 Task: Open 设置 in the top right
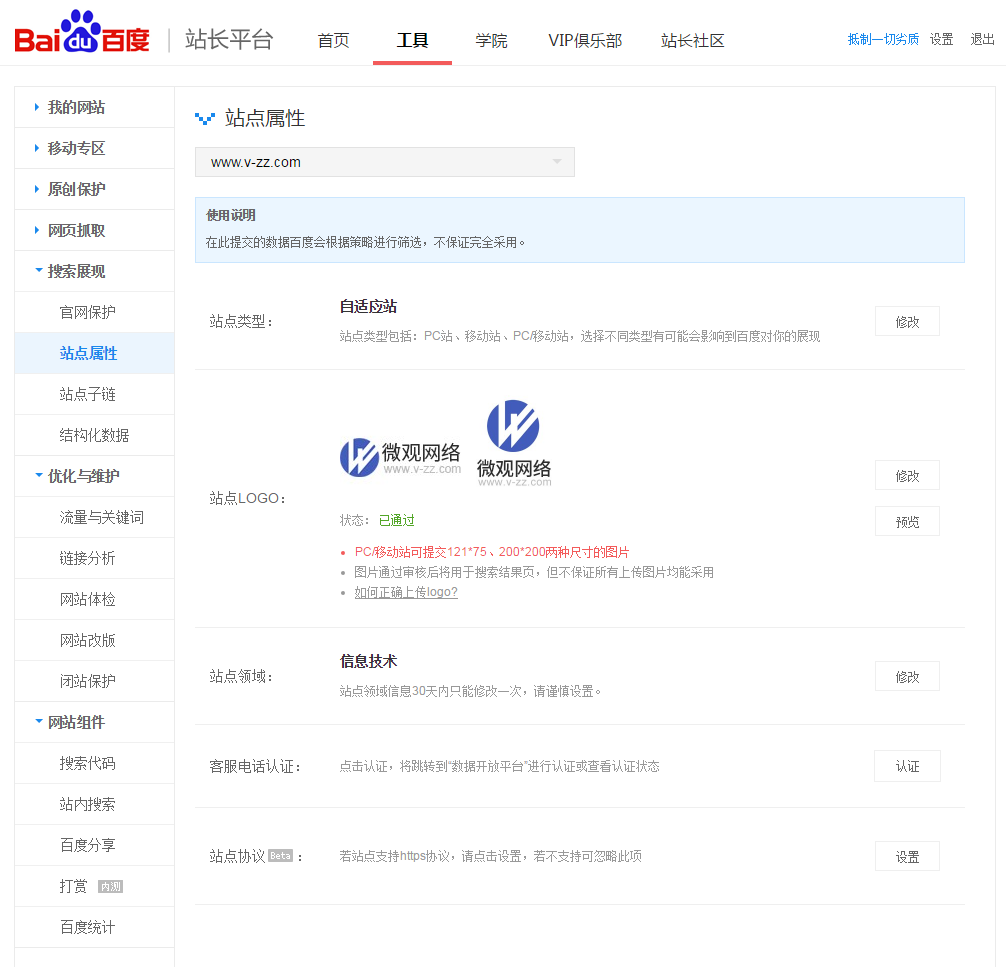941,39
